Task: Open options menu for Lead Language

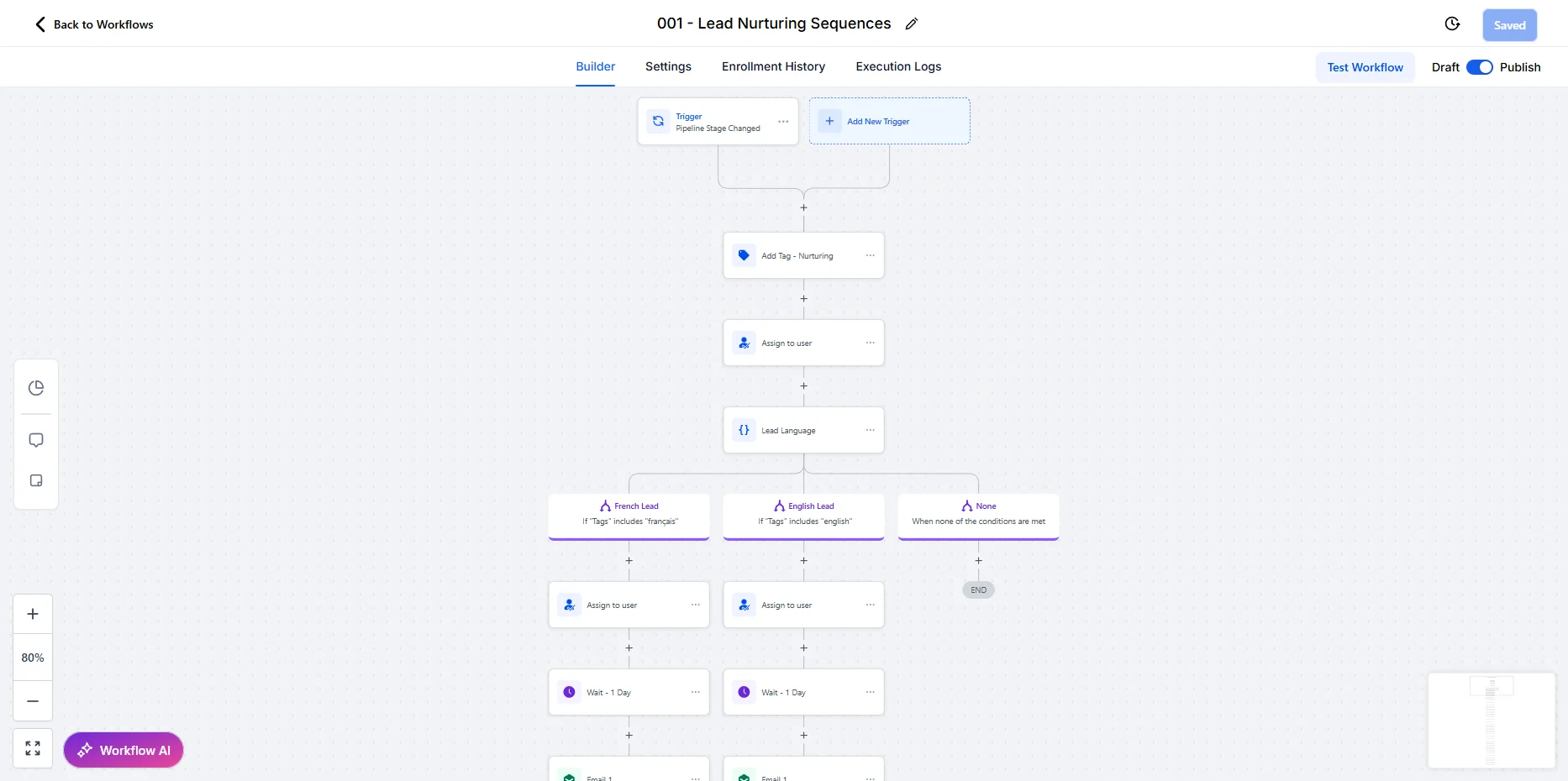Action: click(870, 430)
